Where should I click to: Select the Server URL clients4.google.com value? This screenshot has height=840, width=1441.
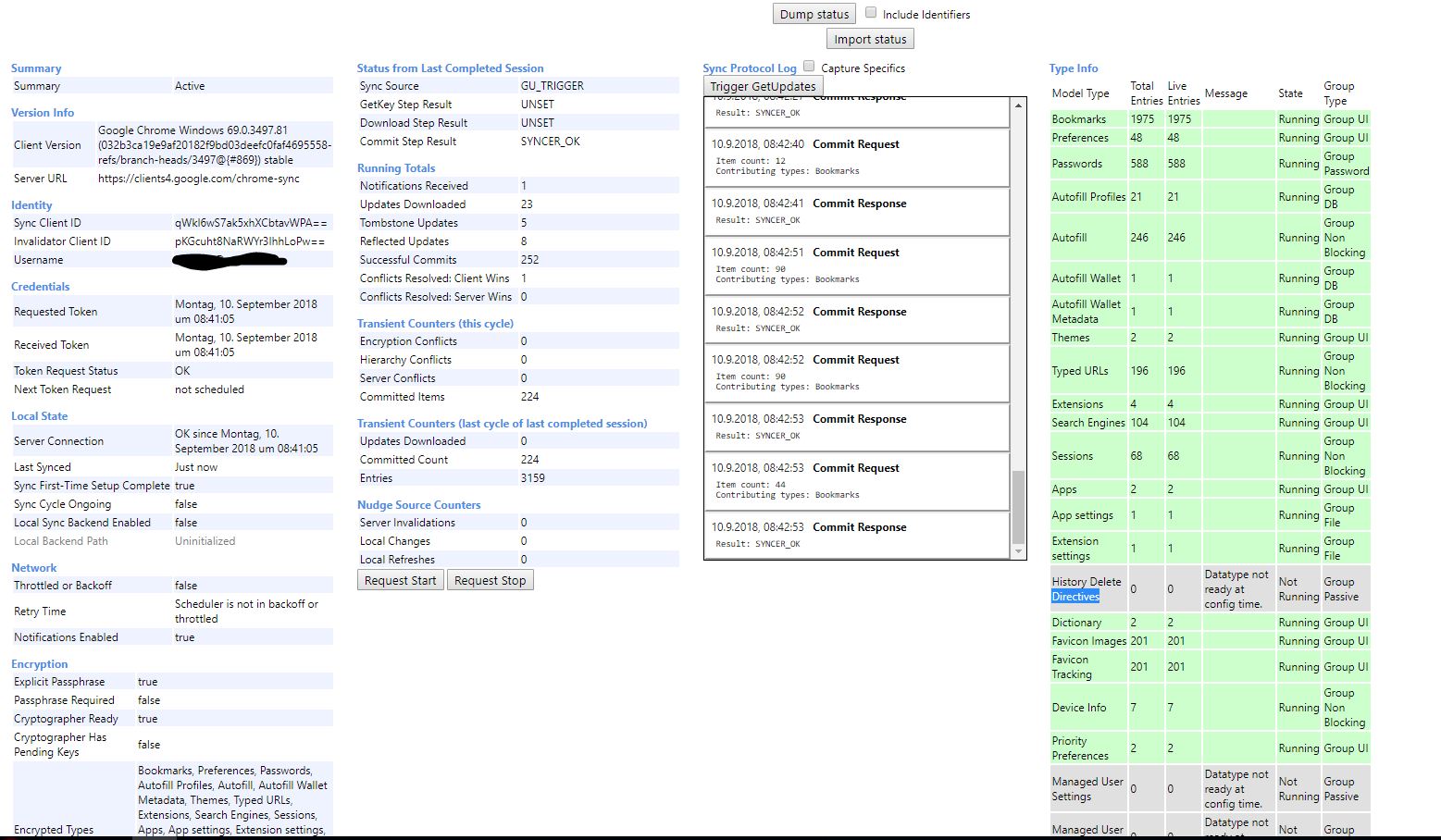(x=199, y=179)
